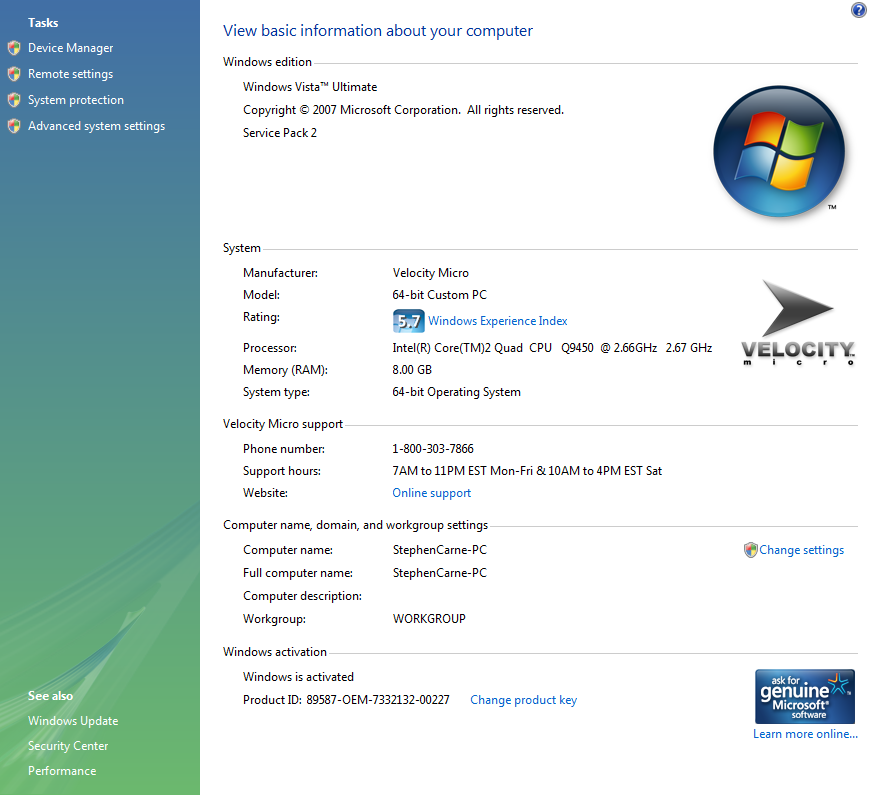Open Windows Update under See also
869x795 pixels.
point(73,721)
